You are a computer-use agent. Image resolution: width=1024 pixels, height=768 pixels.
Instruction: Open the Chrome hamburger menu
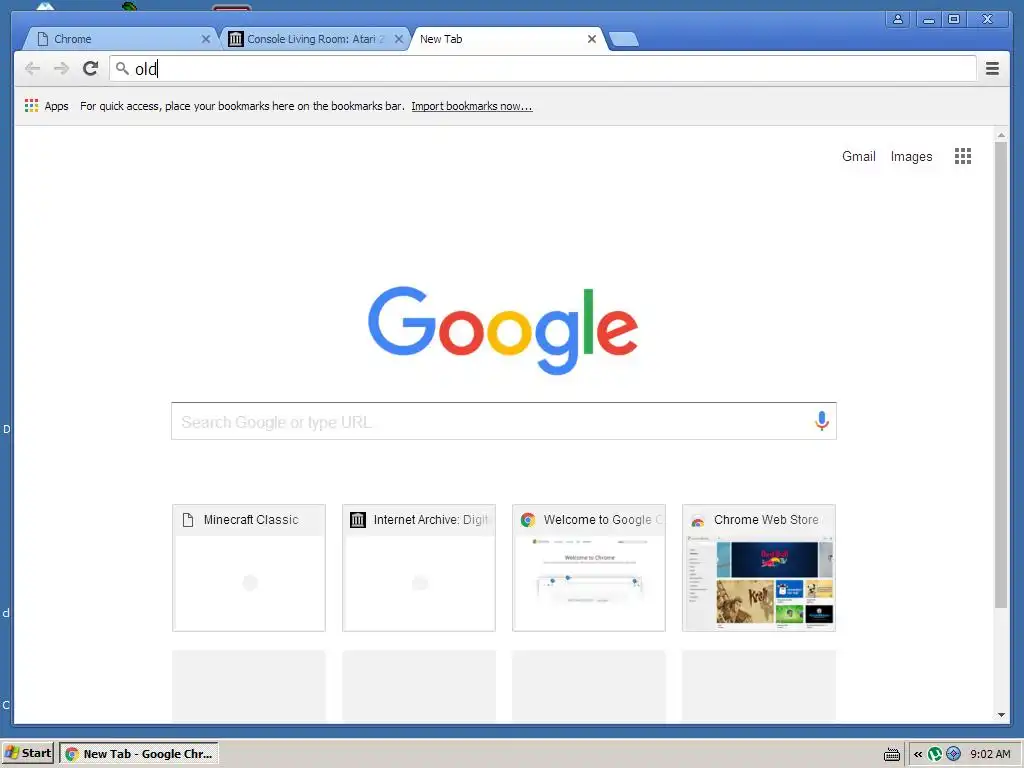click(992, 68)
